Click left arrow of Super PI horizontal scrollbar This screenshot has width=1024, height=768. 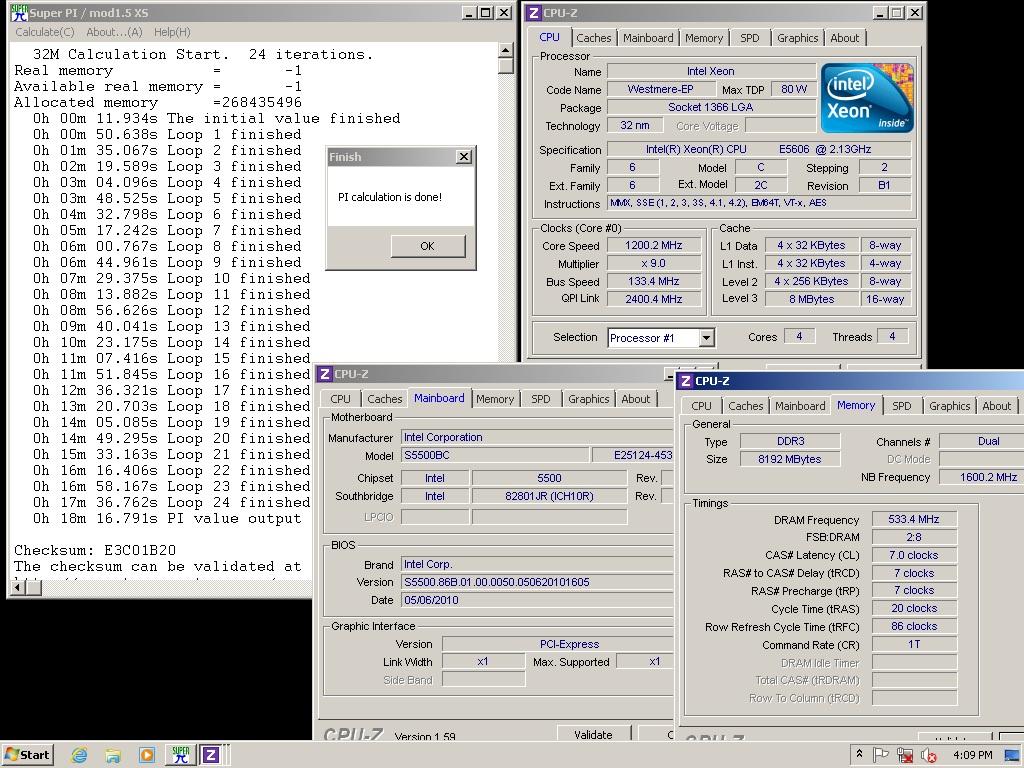(x=18, y=588)
